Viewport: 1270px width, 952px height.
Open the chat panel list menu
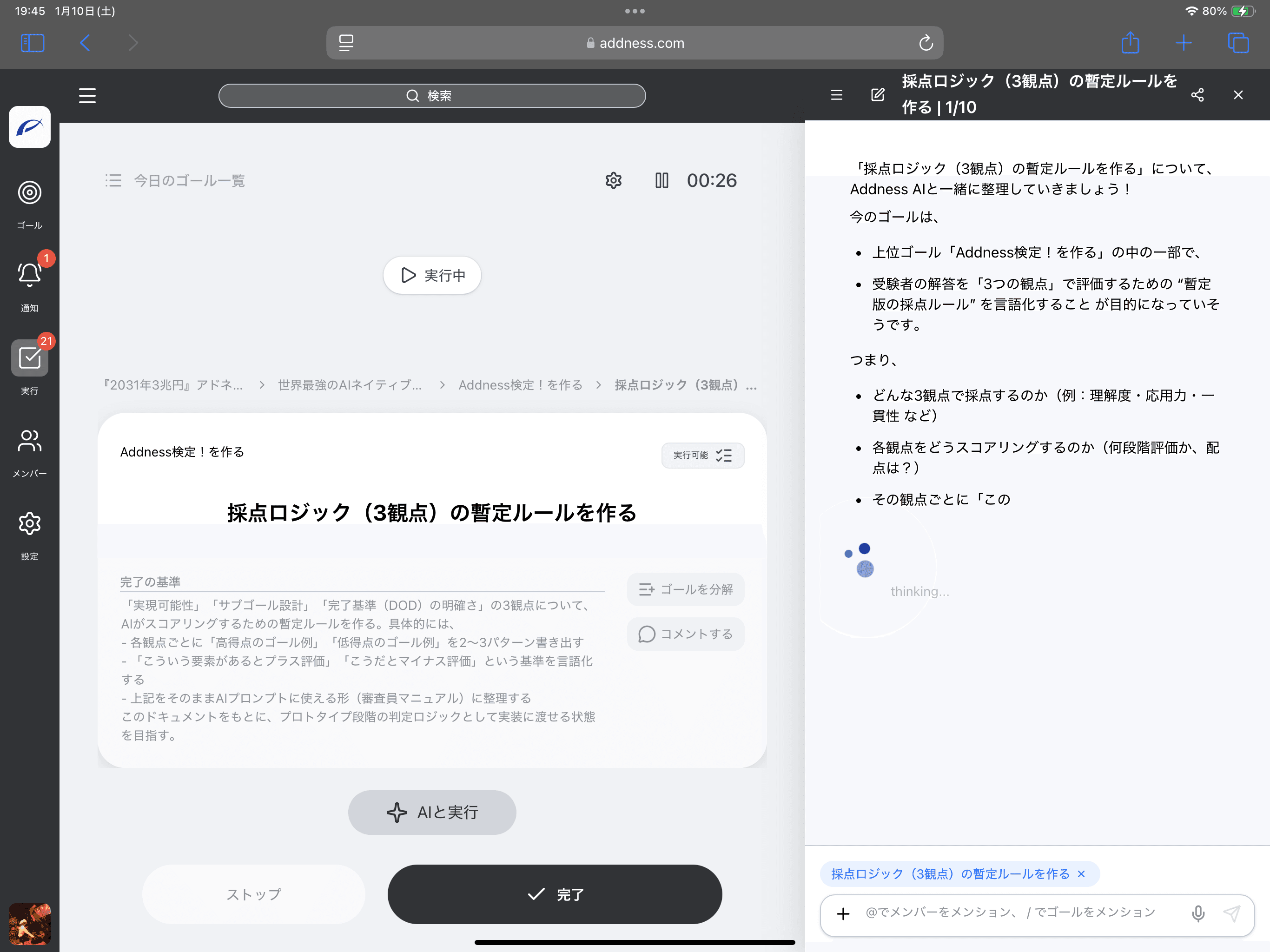coord(837,95)
